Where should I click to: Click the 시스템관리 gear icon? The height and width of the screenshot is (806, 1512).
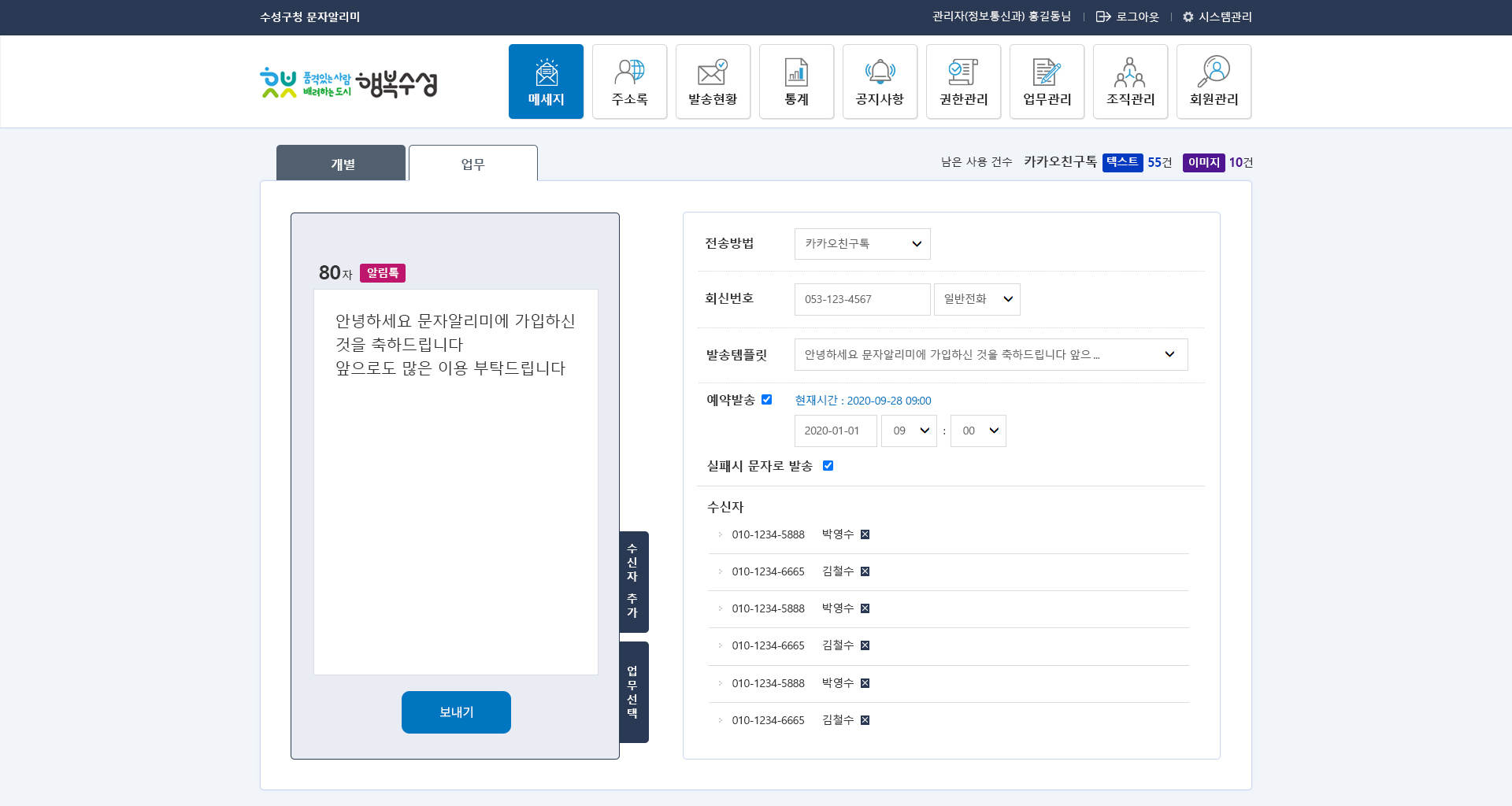(1188, 17)
